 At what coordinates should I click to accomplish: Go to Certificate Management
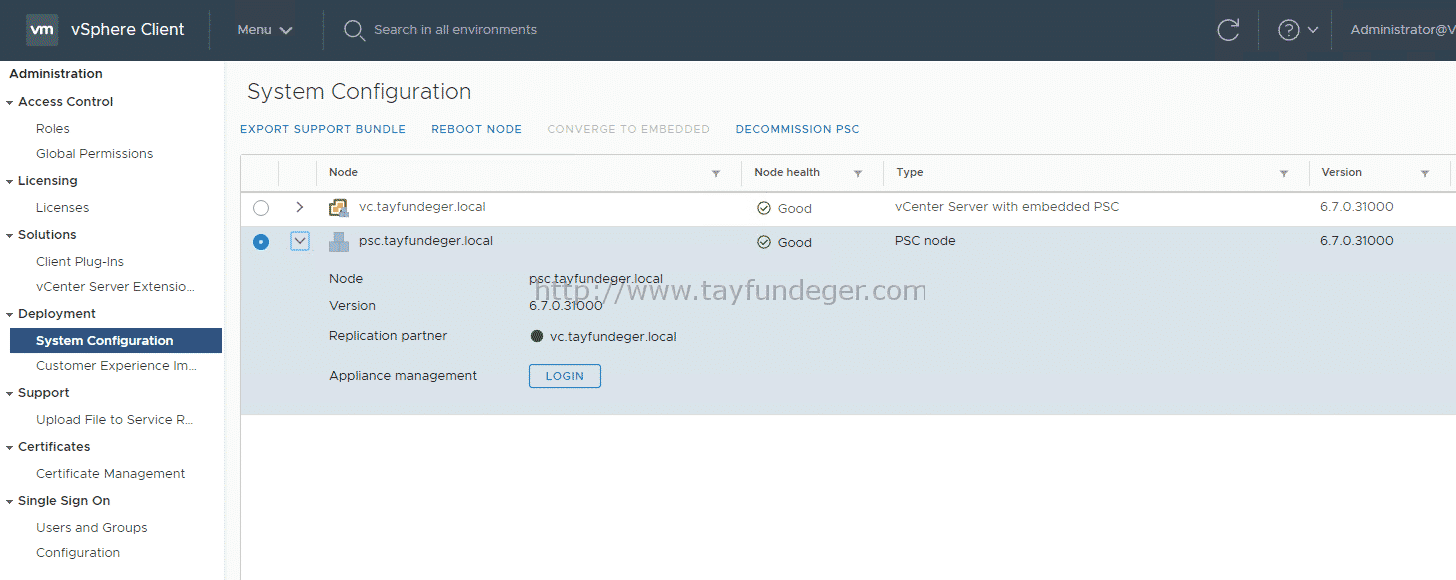(111, 473)
